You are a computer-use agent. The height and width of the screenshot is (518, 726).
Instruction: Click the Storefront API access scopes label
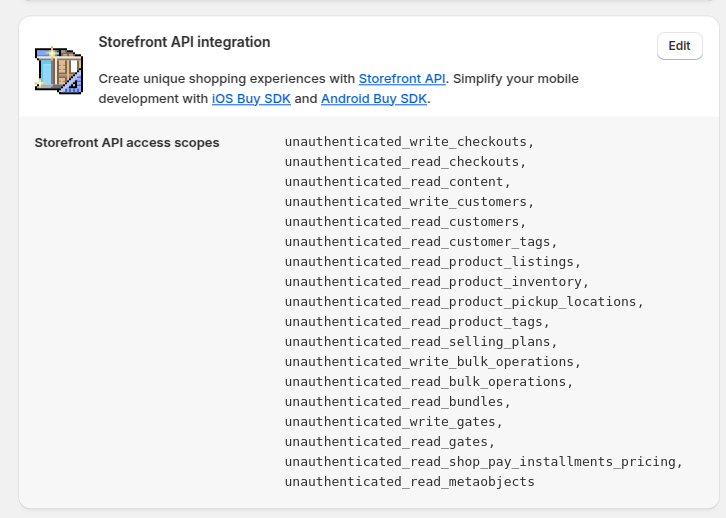127,143
